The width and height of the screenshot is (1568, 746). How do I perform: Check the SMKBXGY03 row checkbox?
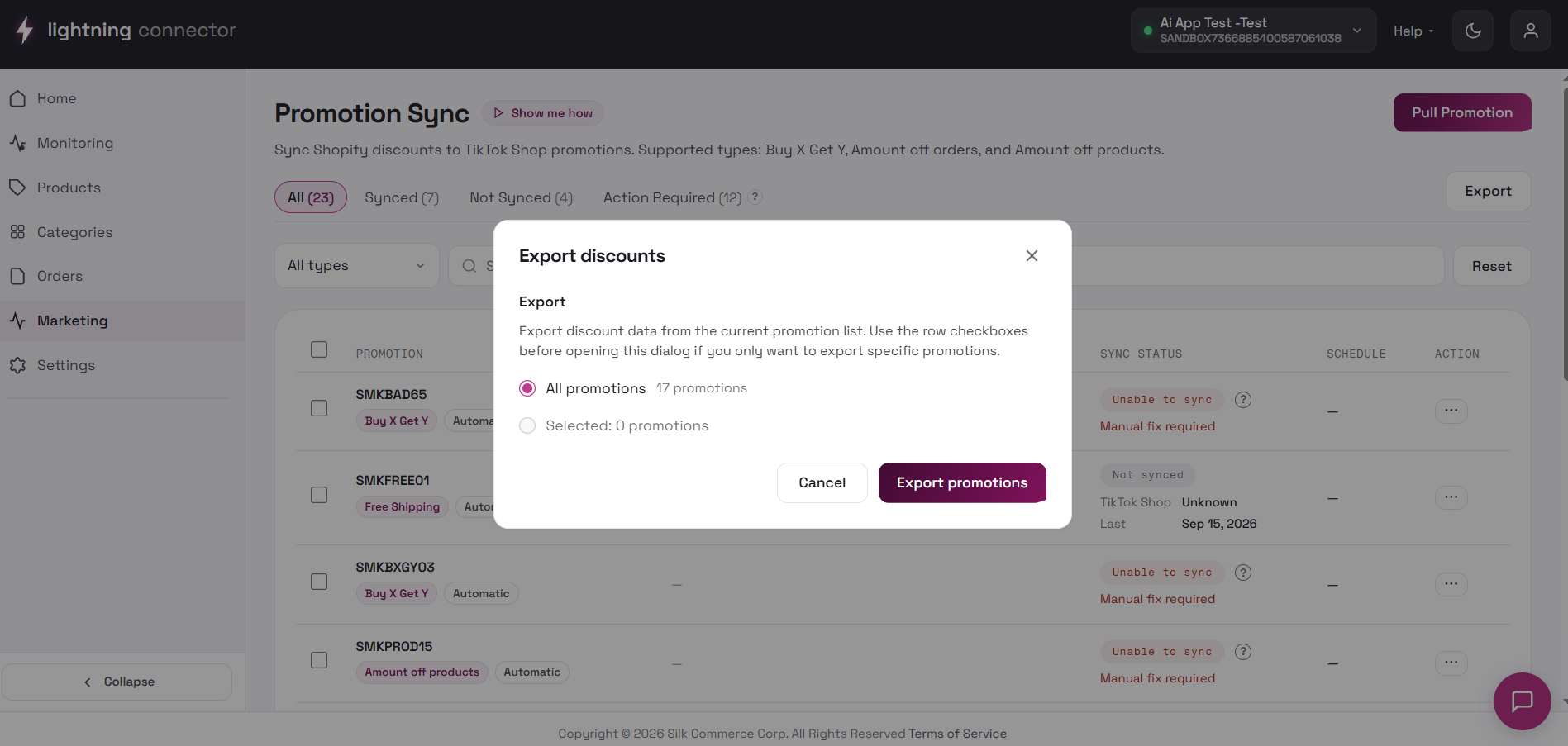pyautogui.click(x=319, y=582)
